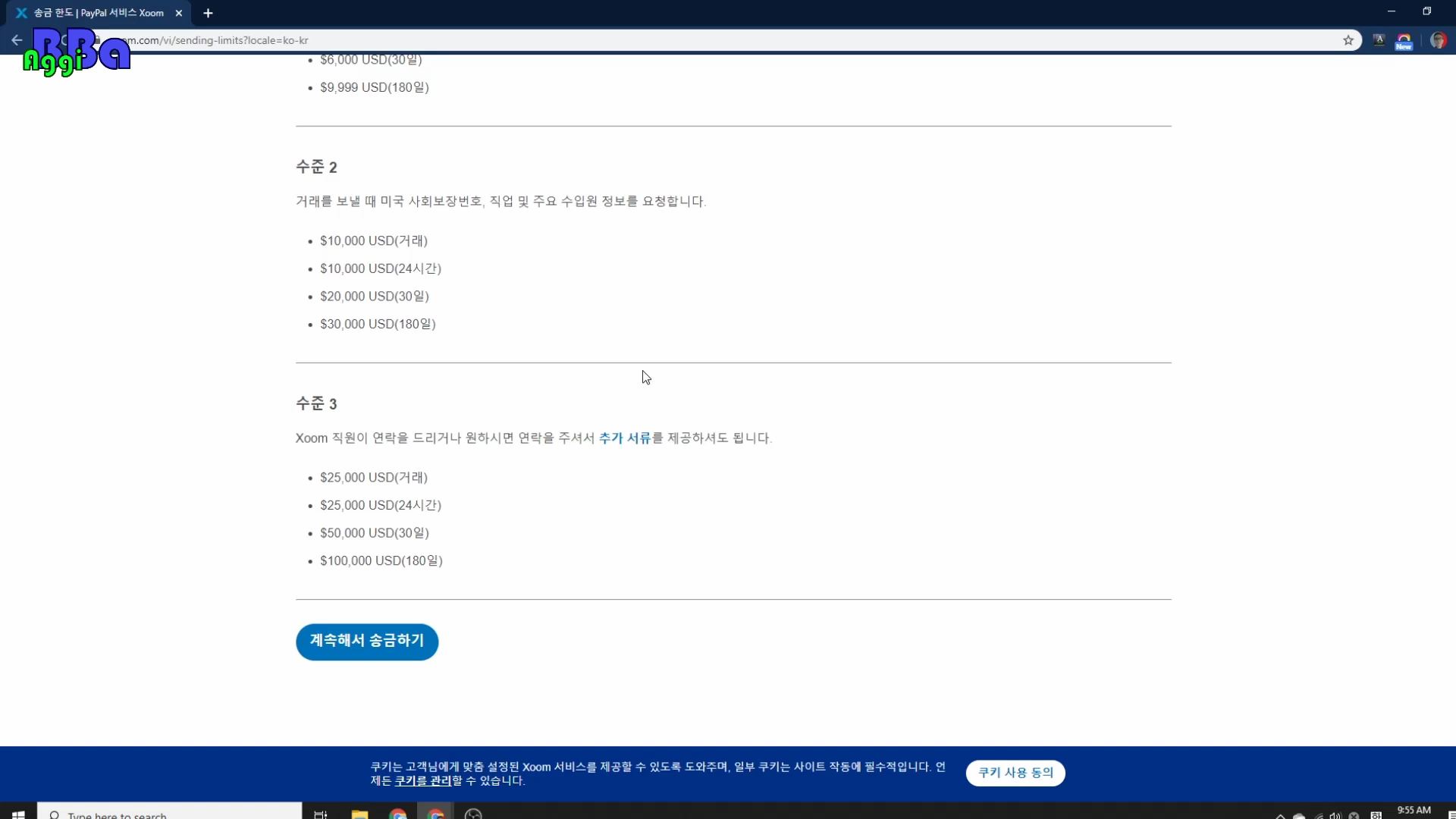The height and width of the screenshot is (819, 1456).
Task: Click the volume icon in system tray
Action: [1335, 816]
